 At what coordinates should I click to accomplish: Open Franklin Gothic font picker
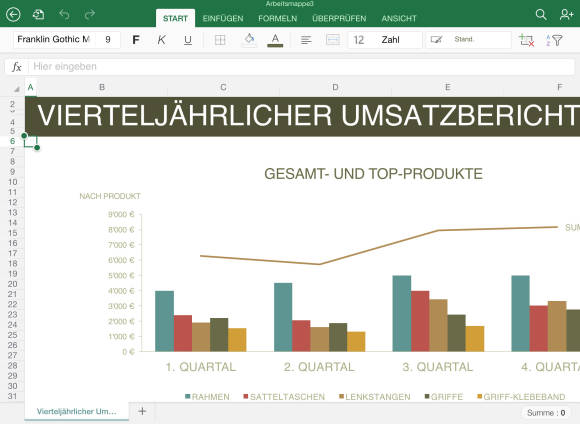point(53,39)
